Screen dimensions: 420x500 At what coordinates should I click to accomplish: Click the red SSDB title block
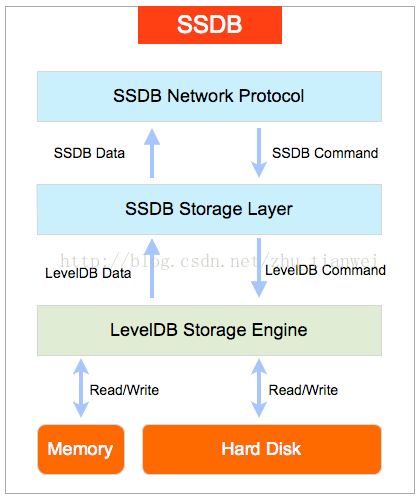click(210, 25)
